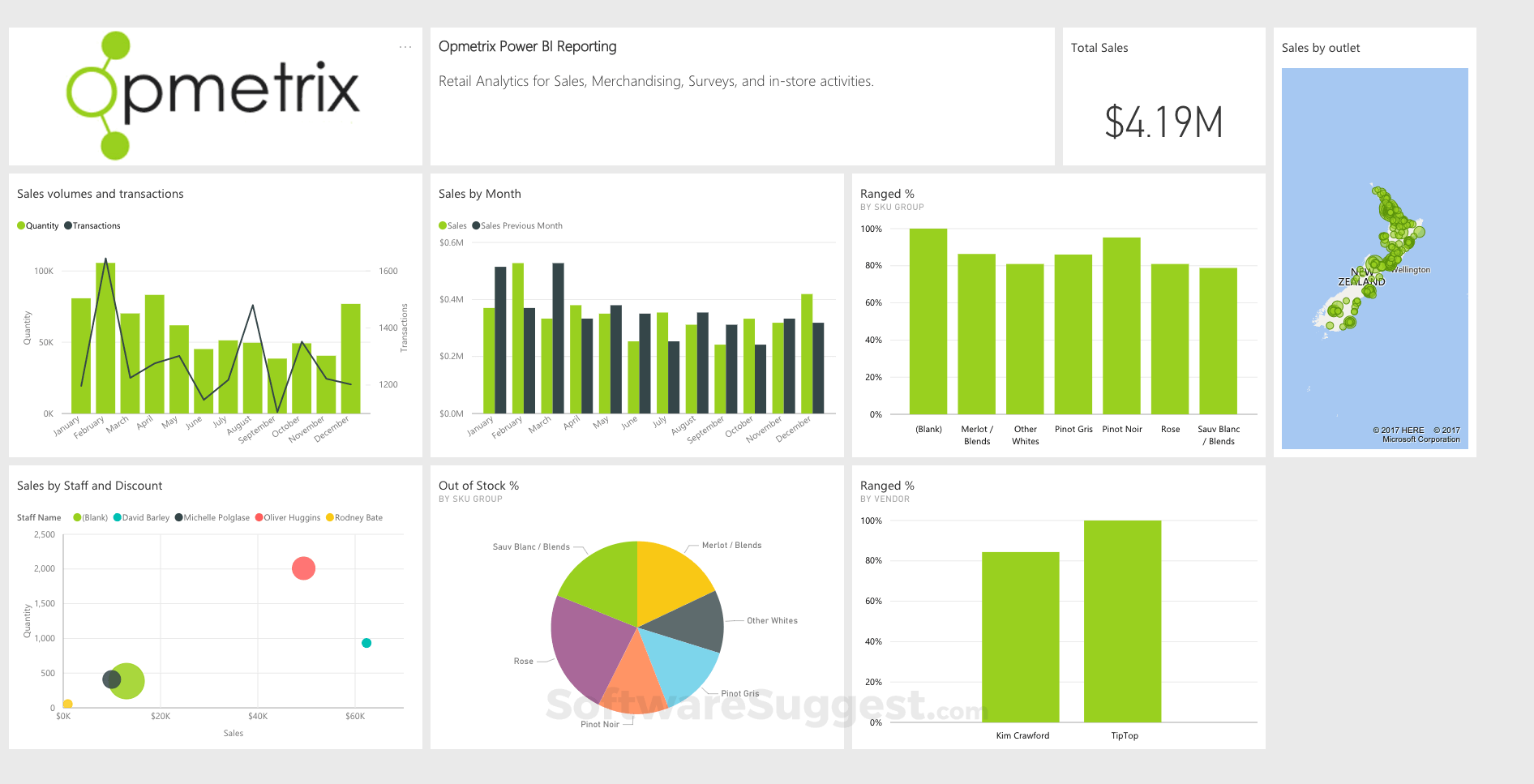
Task: Open the more options ellipsis on the logo tile
Action: pos(405,47)
